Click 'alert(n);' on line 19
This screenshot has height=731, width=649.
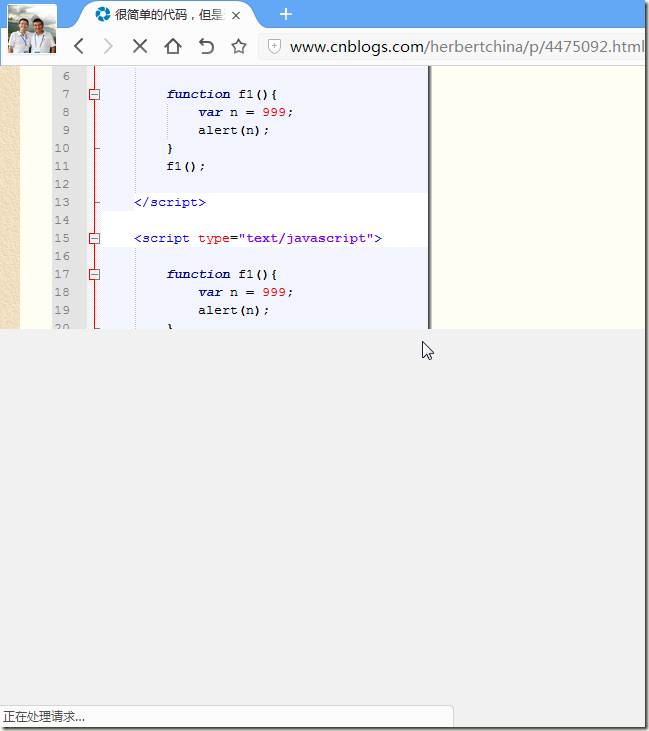pyautogui.click(x=234, y=310)
